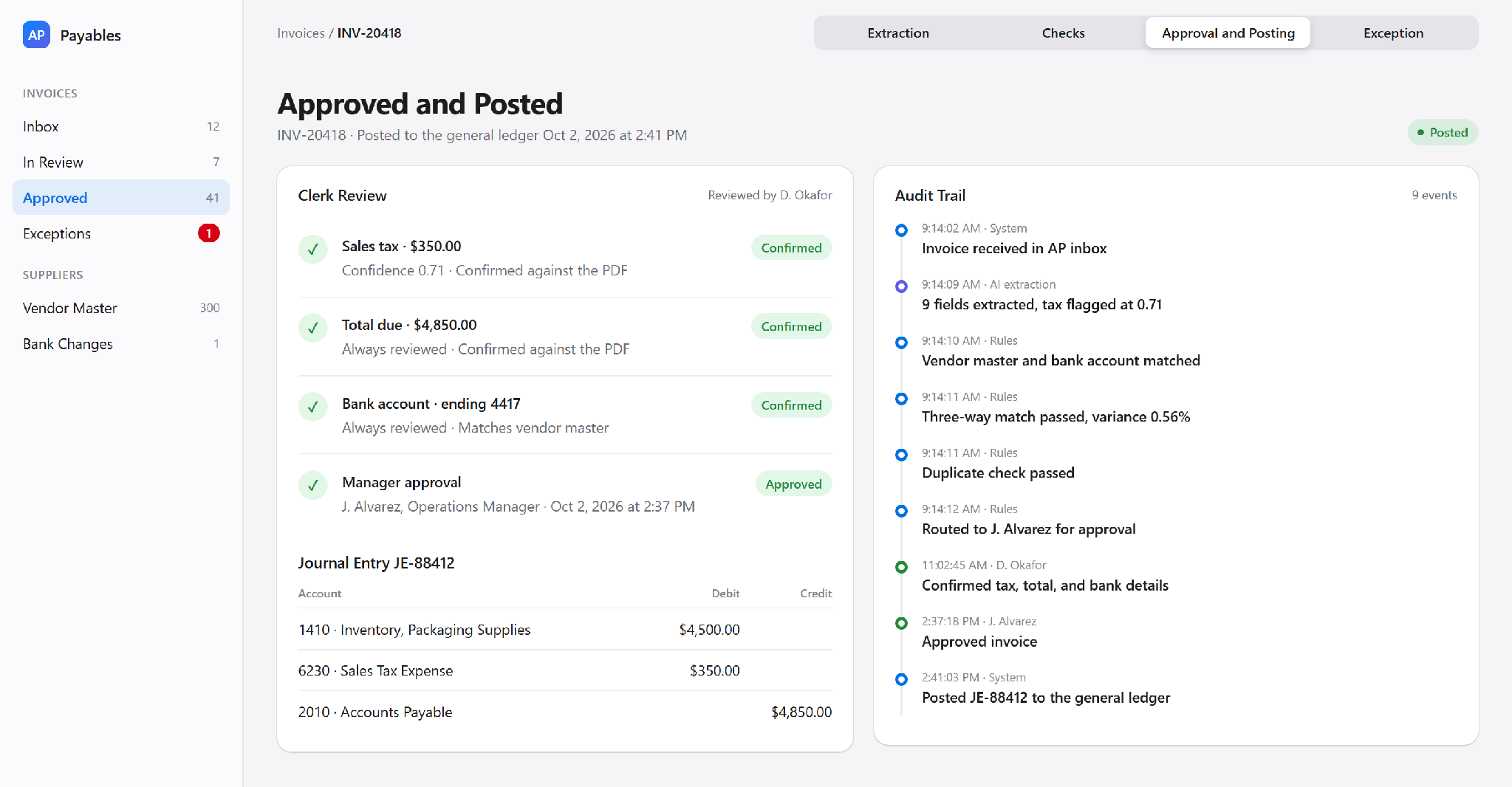Select the Approval and Posting tab
The height and width of the screenshot is (787, 1512).
(x=1228, y=33)
